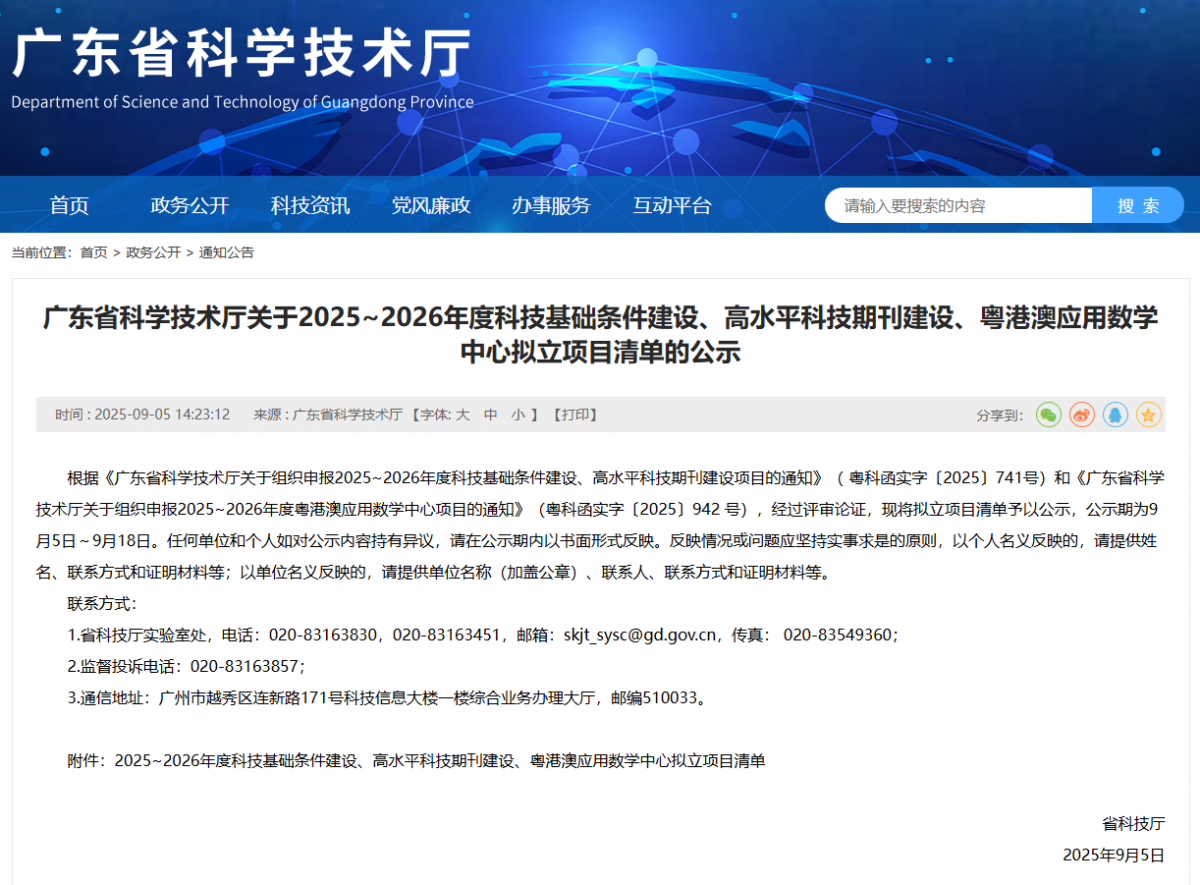Open the 互动平台 navigation item
Image resolution: width=1200 pixels, height=885 pixels.
click(x=672, y=206)
